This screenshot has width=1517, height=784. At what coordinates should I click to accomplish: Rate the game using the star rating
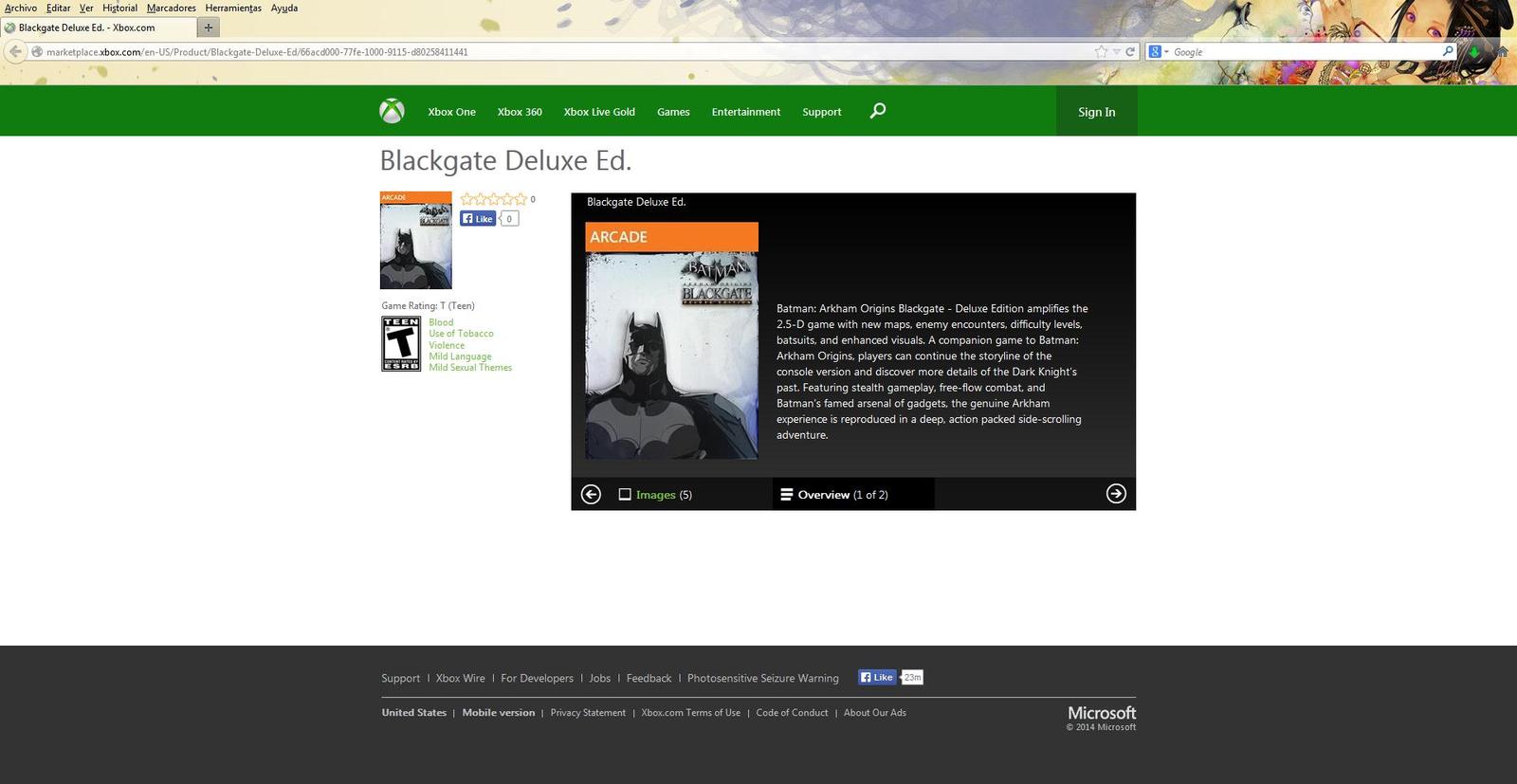click(x=493, y=199)
